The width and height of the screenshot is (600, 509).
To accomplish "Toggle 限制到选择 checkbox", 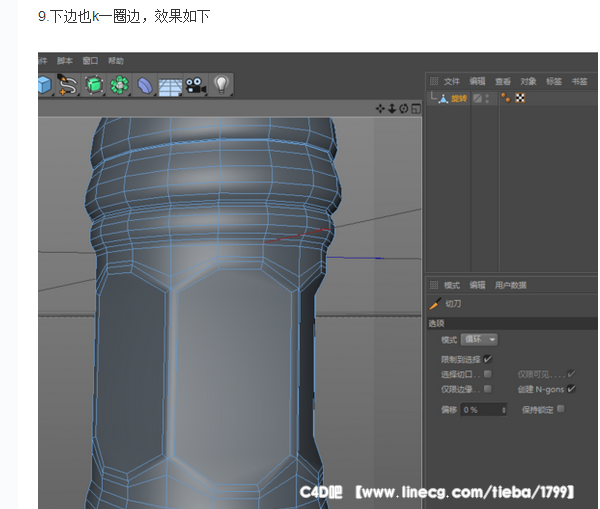I will pyautogui.click(x=488, y=358).
